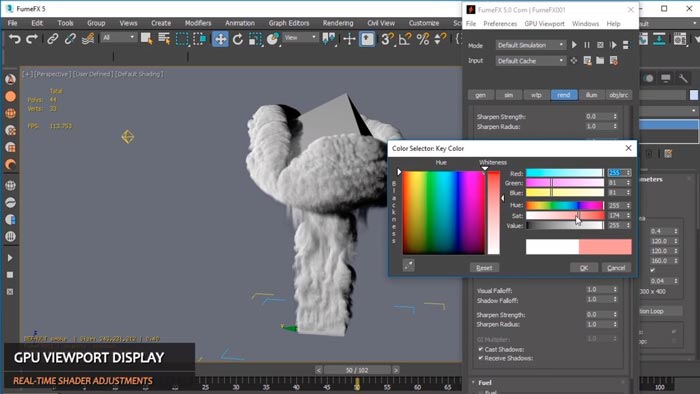Toggle the Percent Snap icon
This screenshot has width=700, height=394.
(422, 39)
